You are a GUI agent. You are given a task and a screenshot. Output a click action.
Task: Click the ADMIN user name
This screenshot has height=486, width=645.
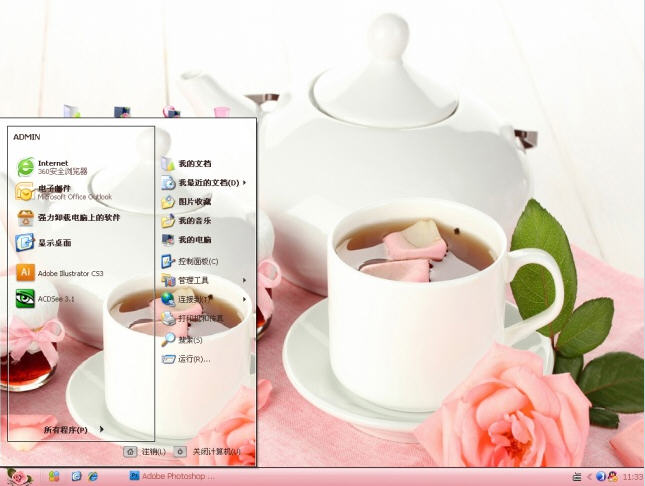click(27, 137)
